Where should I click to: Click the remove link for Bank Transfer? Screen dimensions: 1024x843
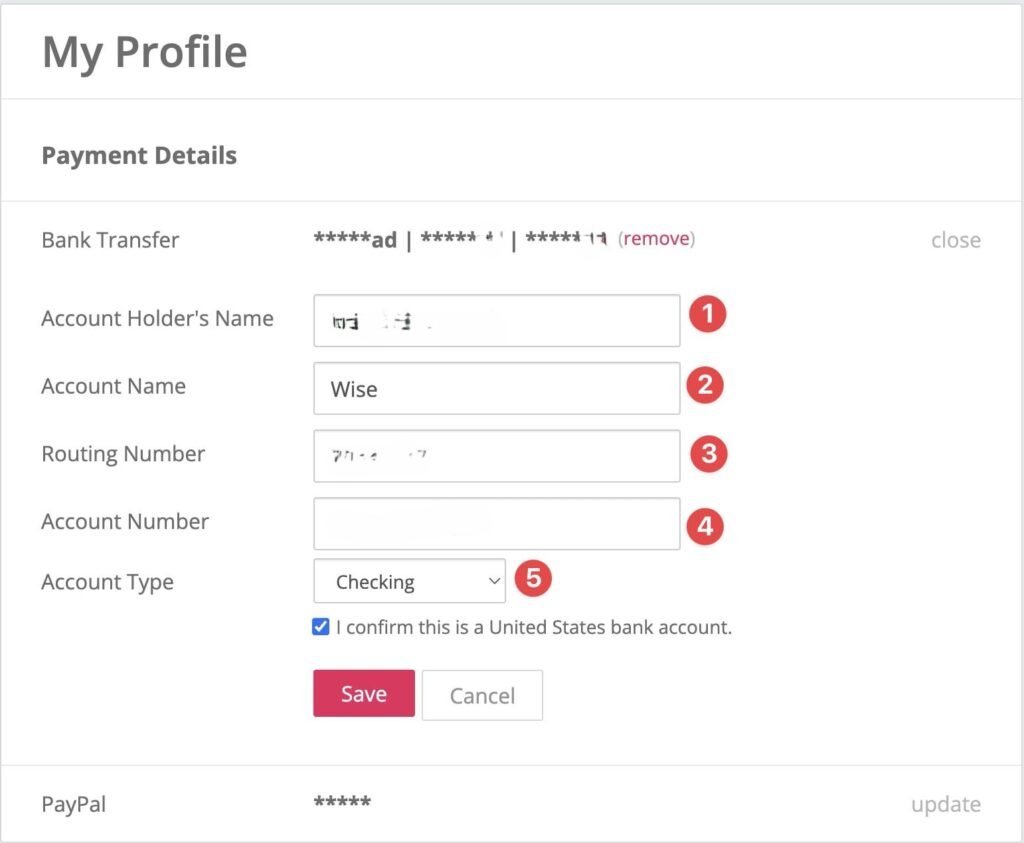click(x=656, y=239)
